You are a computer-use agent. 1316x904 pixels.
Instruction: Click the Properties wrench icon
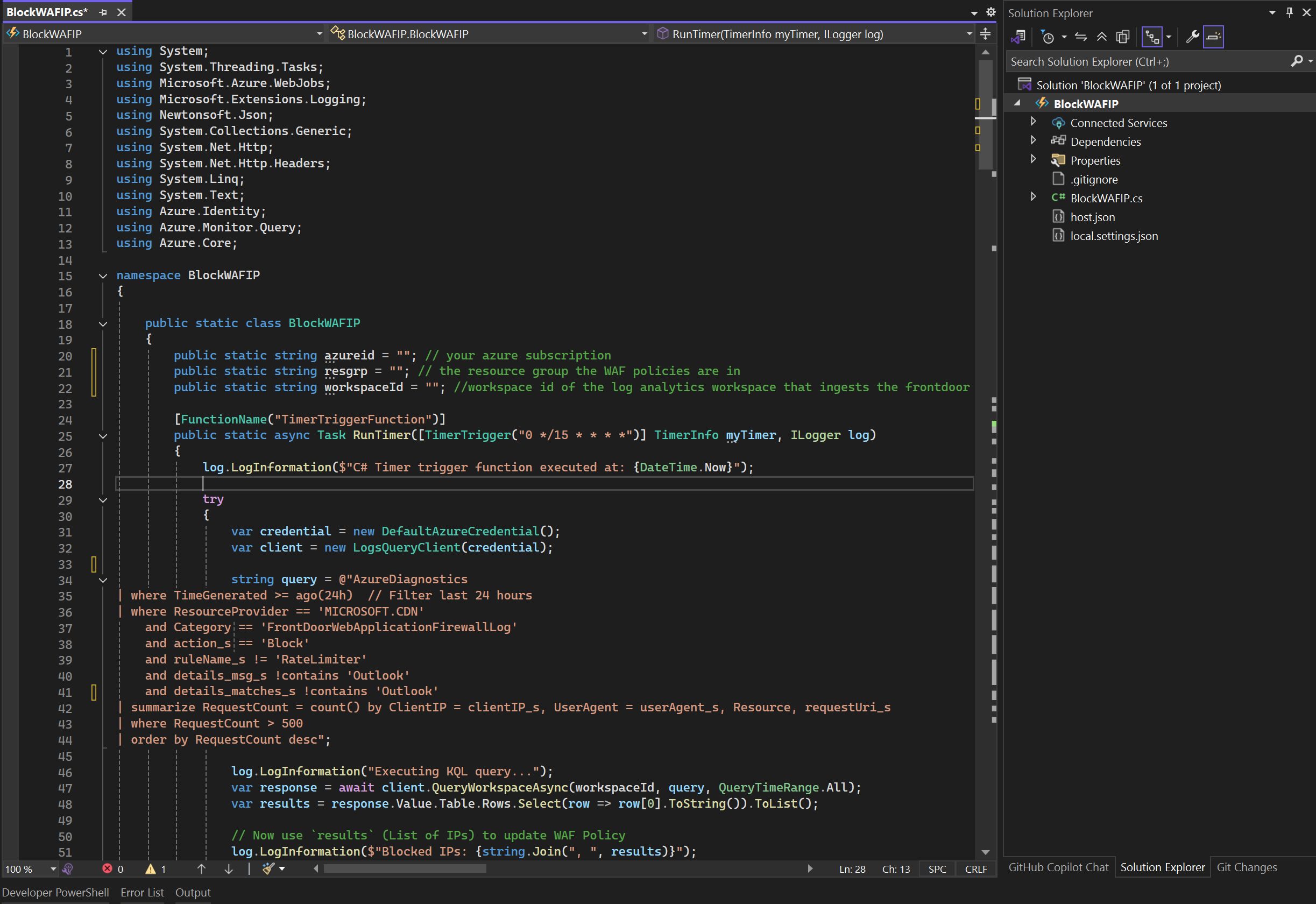pyautogui.click(x=1193, y=37)
